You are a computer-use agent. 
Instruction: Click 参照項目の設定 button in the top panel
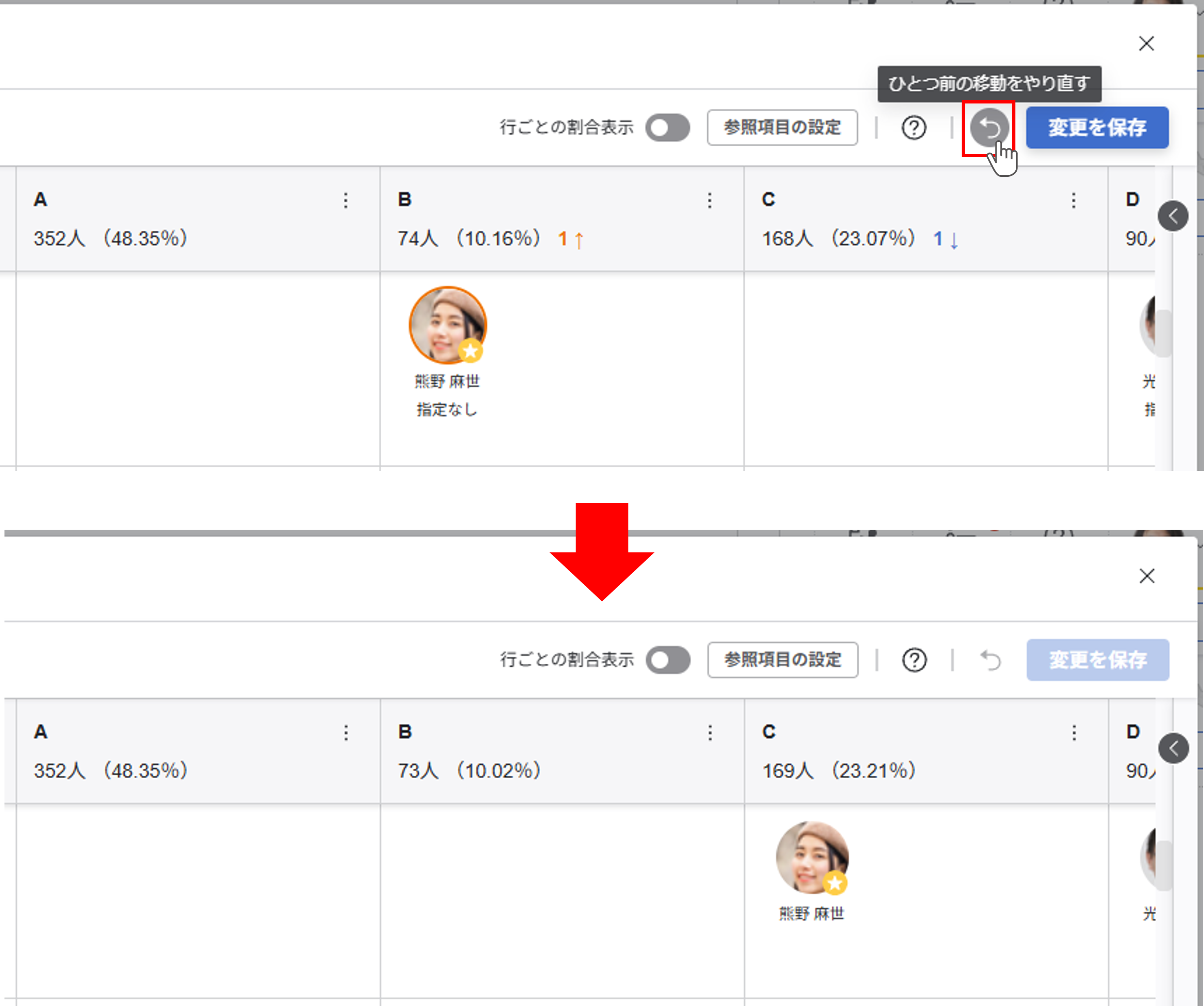click(x=782, y=127)
